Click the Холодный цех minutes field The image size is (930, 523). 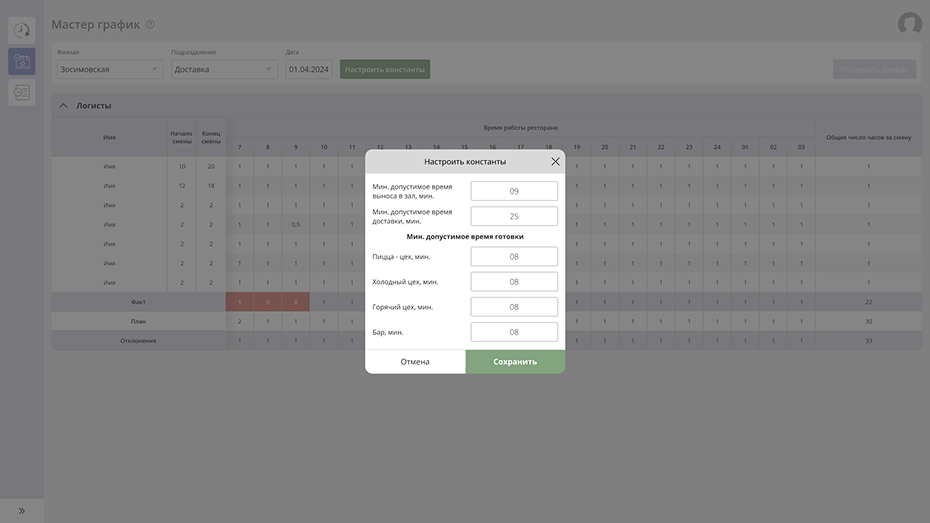click(514, 282)
